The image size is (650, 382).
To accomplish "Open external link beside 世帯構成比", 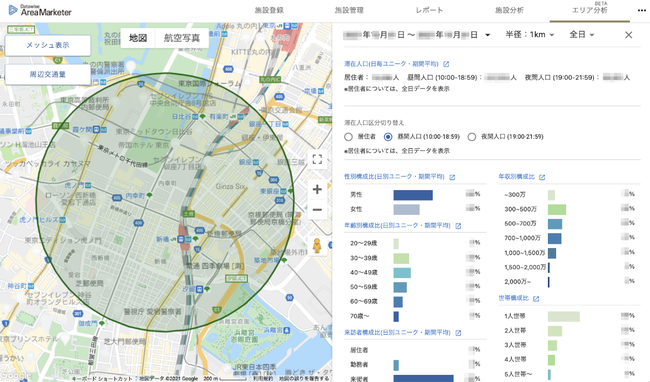I will [x=536, y=298].
